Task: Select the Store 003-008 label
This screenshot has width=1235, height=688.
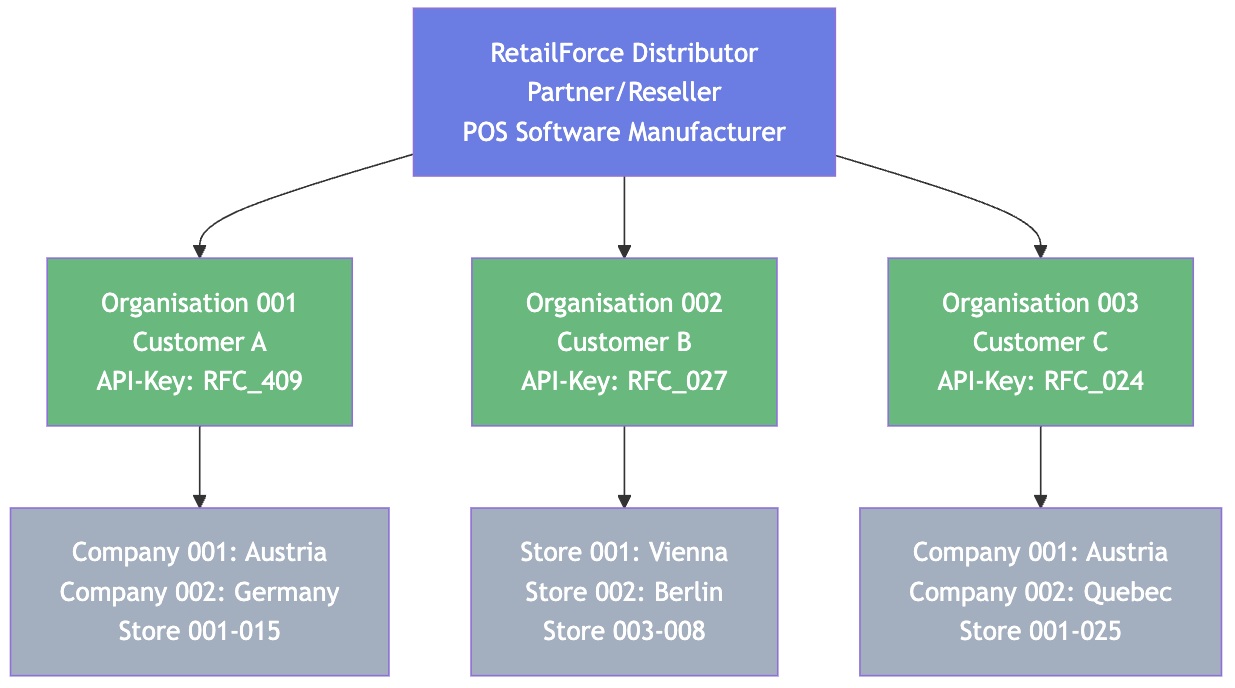Action: pos(623,631)
